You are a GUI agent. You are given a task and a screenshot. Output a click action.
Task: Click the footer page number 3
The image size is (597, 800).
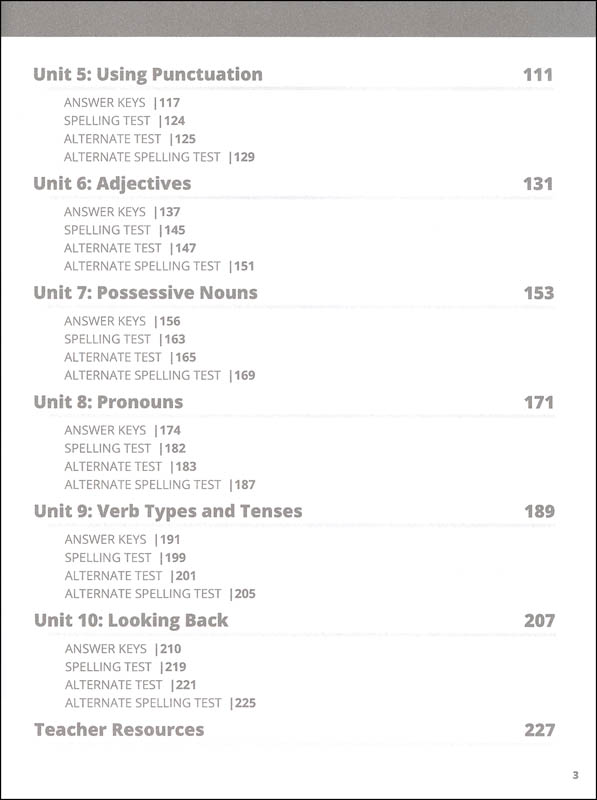[x=576, y=775]
